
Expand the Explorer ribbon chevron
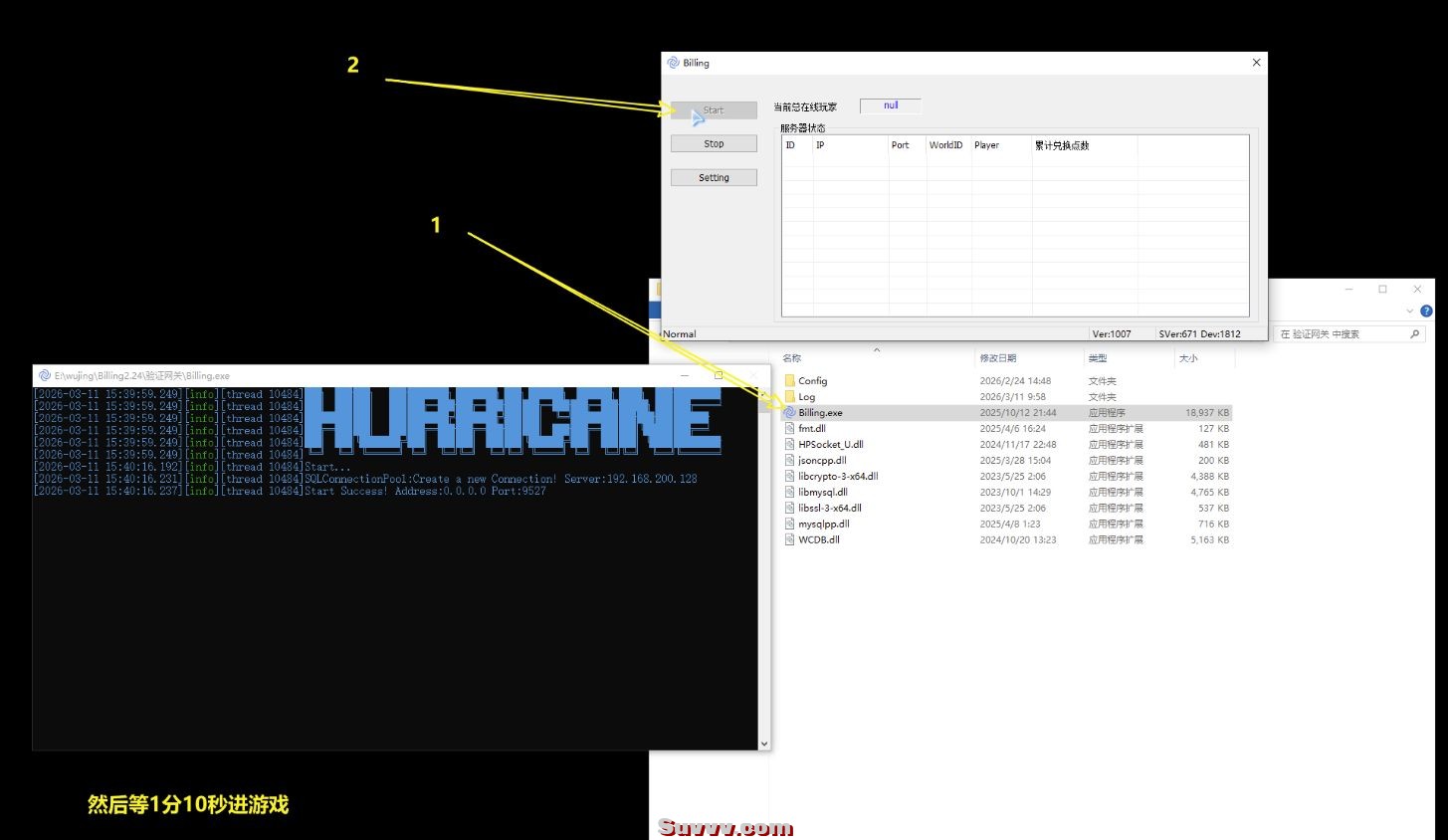coord(1409,312)
